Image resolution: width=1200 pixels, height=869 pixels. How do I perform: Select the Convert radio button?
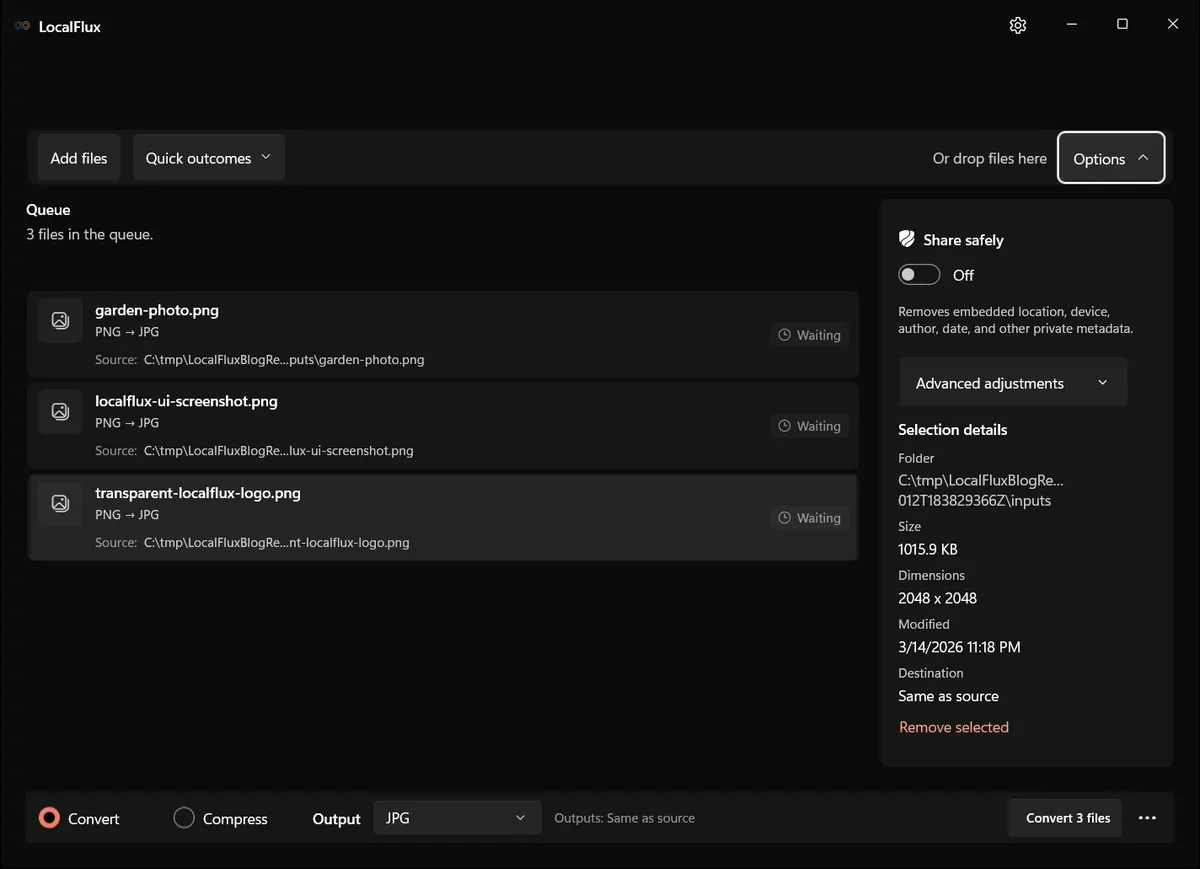(49, 818)
